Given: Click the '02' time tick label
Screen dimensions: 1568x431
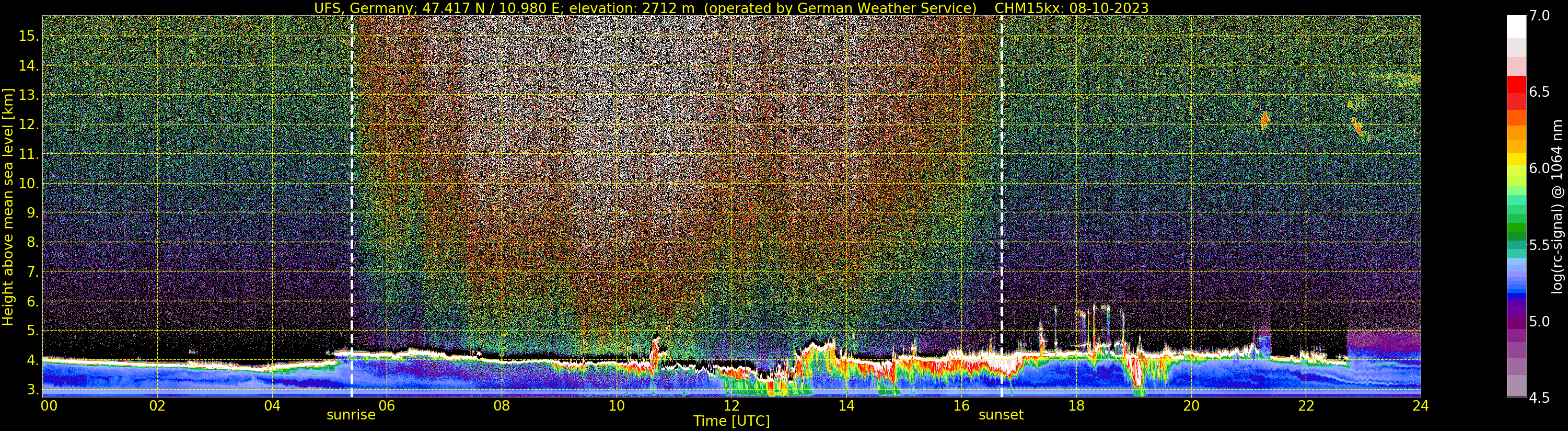Looking at the screenshot, I should (158, 405).
